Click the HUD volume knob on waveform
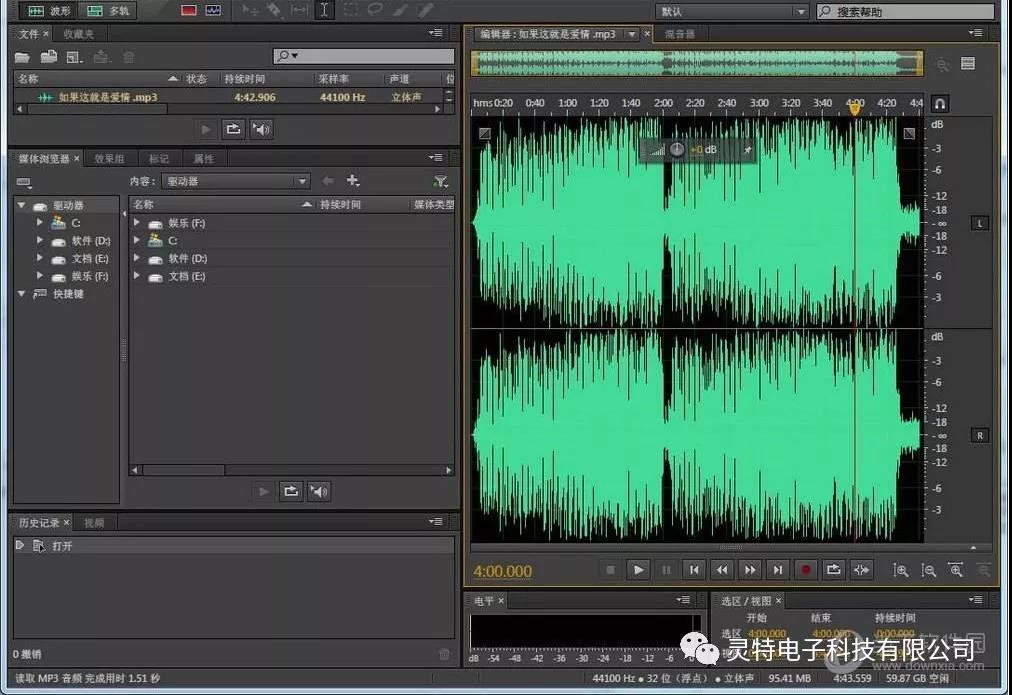Viewport: 1012px width, 695px height. click(x=676, y=150)
